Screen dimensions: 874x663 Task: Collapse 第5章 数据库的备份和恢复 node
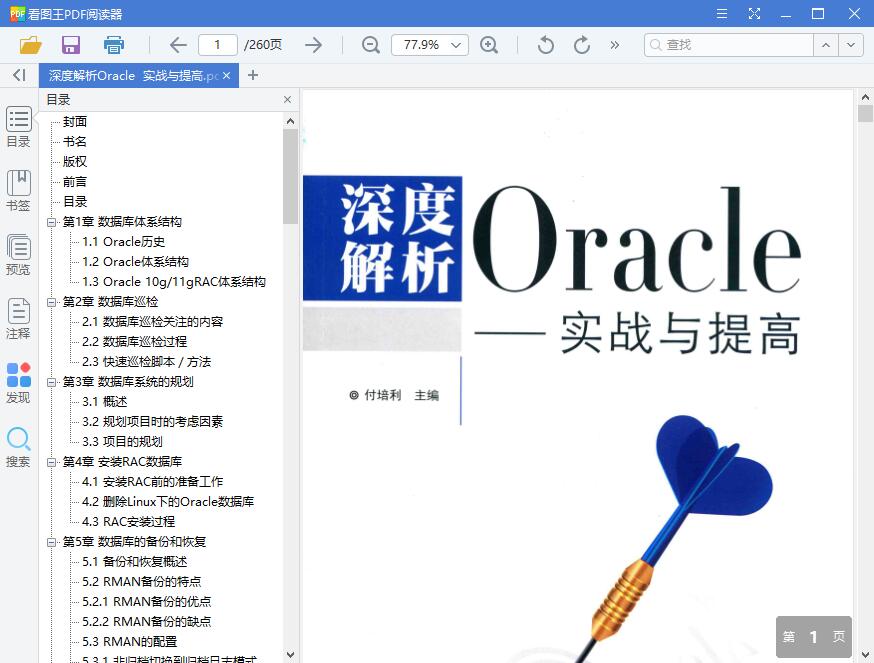[51, 542]
